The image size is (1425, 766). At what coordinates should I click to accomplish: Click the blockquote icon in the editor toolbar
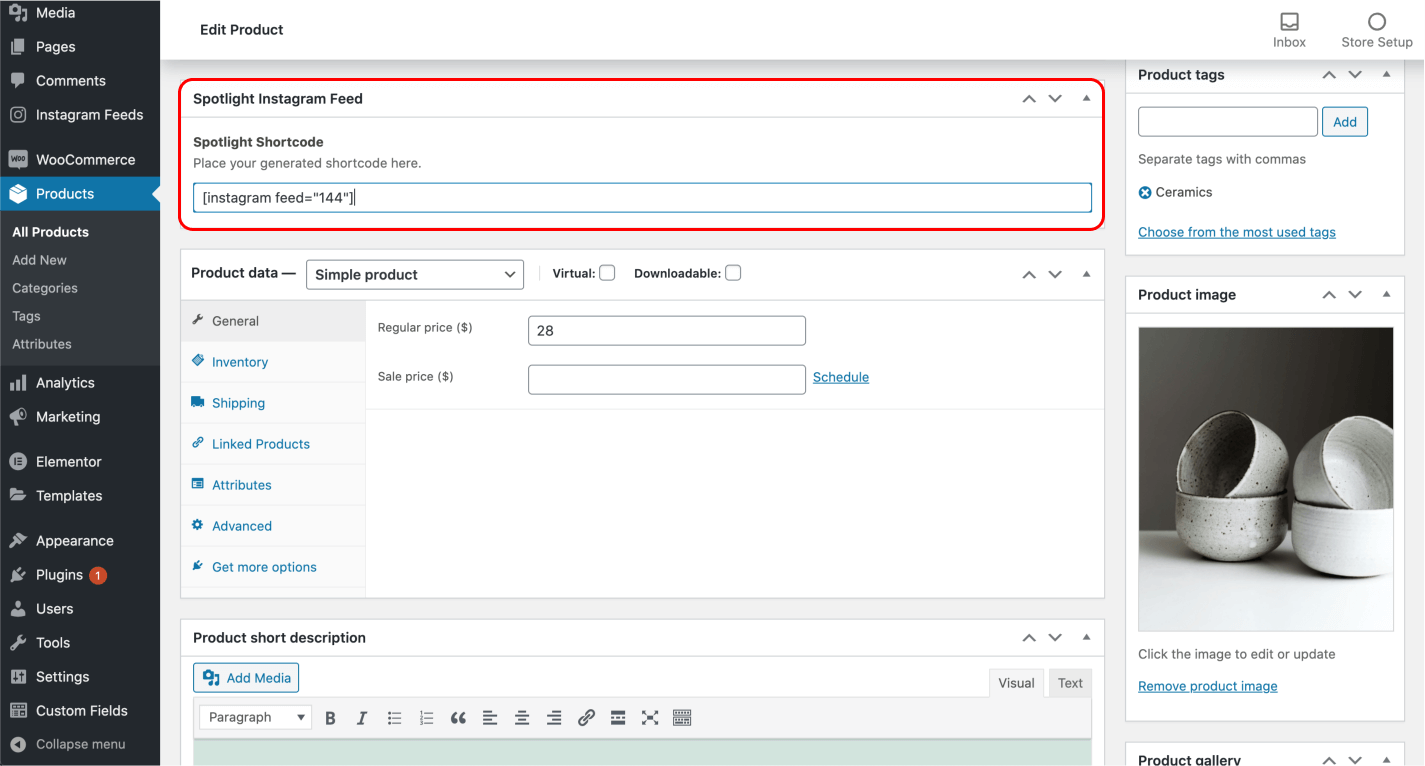[458, 718]
